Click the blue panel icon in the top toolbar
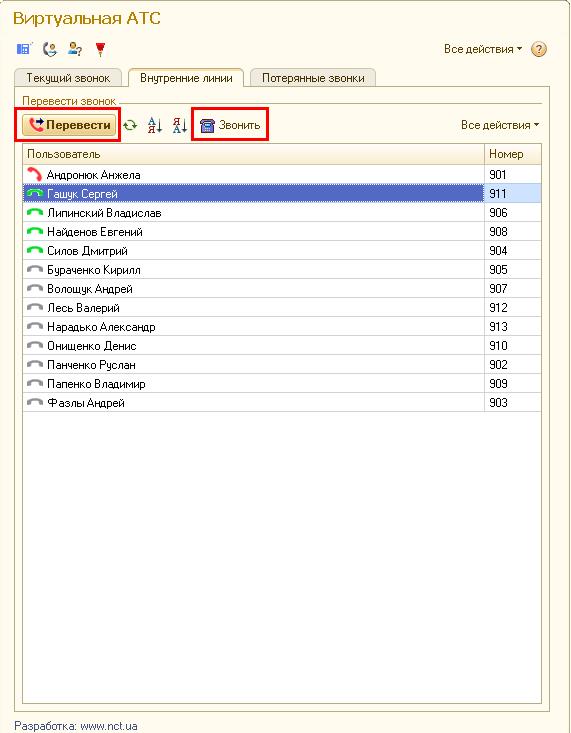Viewport: 571px width, 733px height. 23,49
